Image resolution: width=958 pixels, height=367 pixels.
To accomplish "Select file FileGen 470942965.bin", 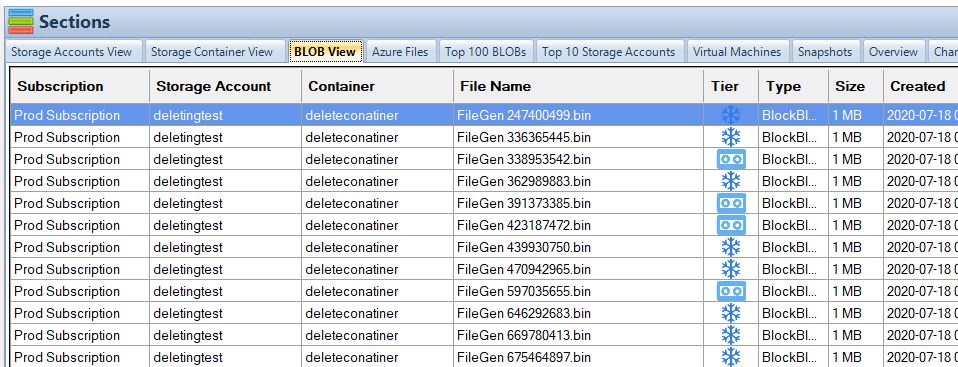I will click(524, 269).
